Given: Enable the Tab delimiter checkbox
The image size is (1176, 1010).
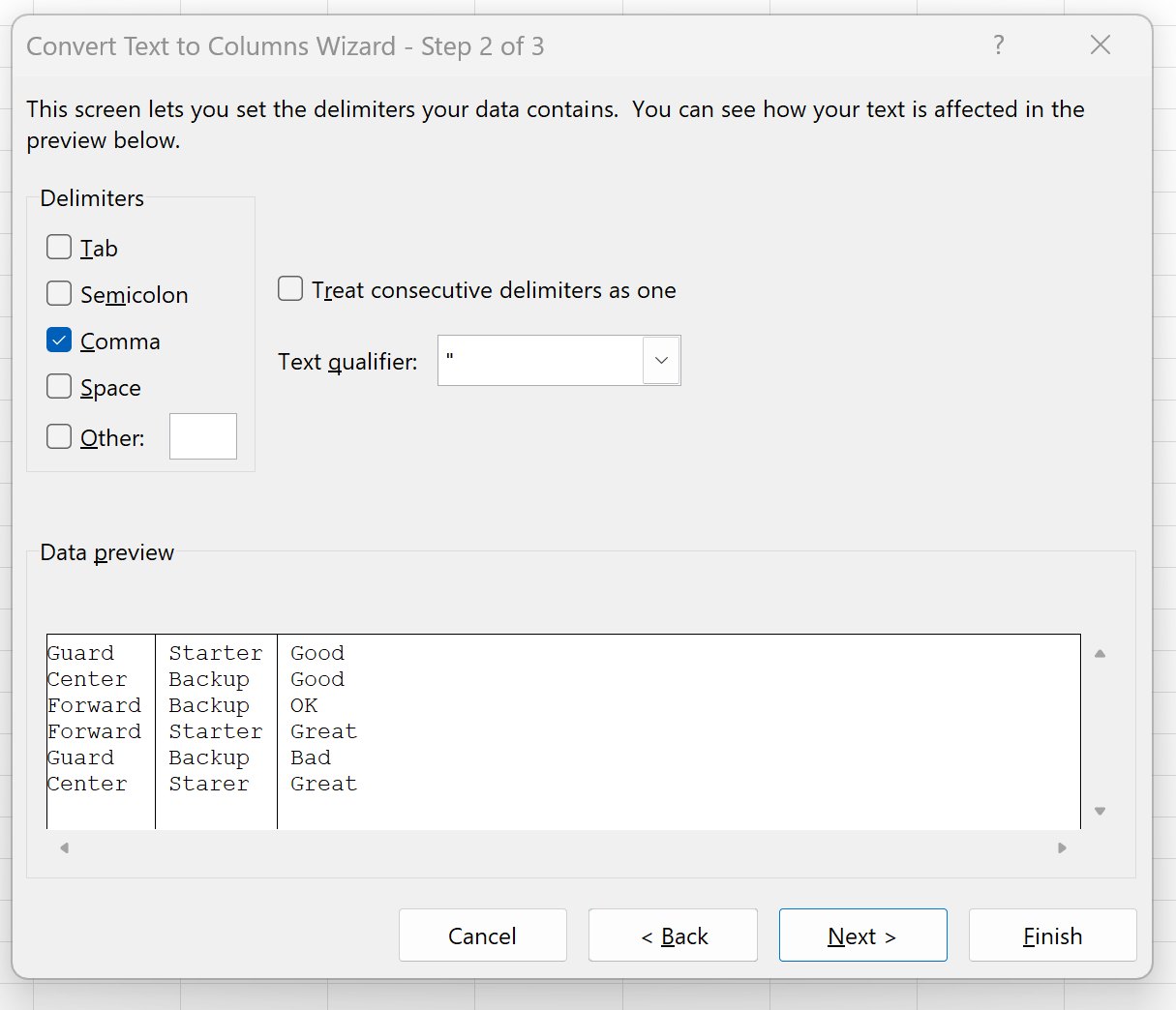Looking at the screenshot, I should tap(58, 247).
